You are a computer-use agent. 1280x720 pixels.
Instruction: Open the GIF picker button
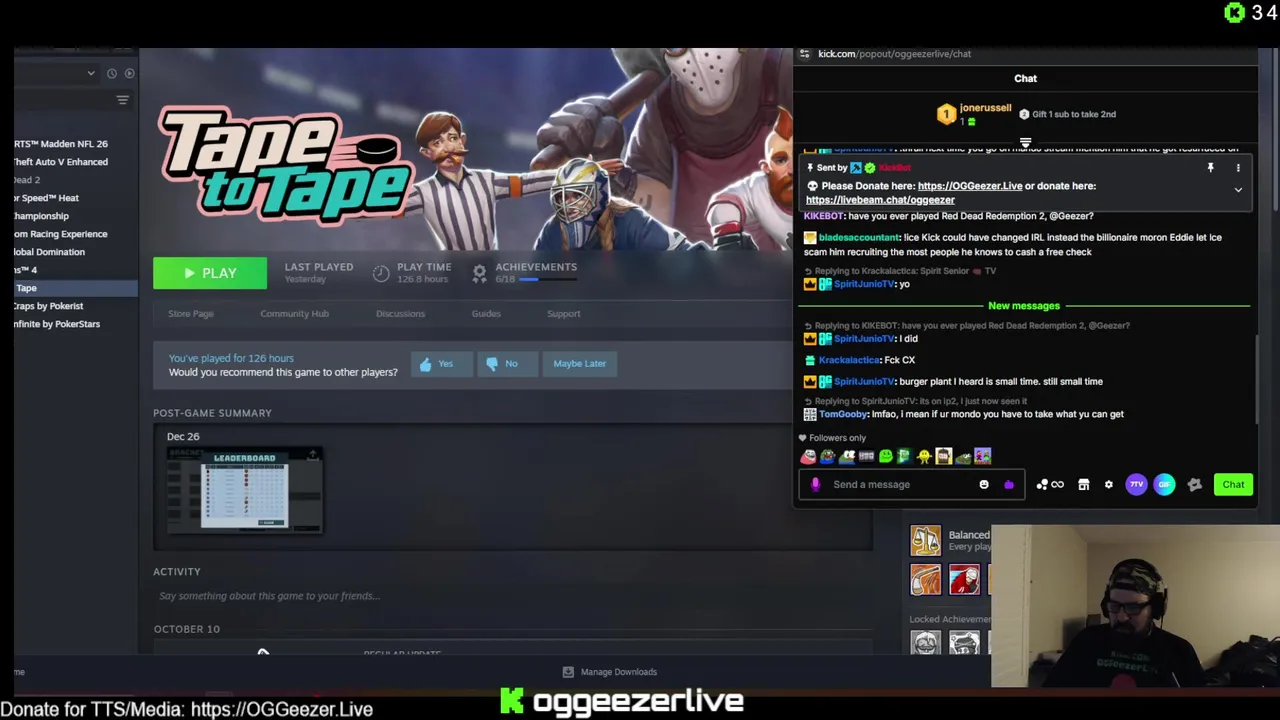[x=1165, y=484]
